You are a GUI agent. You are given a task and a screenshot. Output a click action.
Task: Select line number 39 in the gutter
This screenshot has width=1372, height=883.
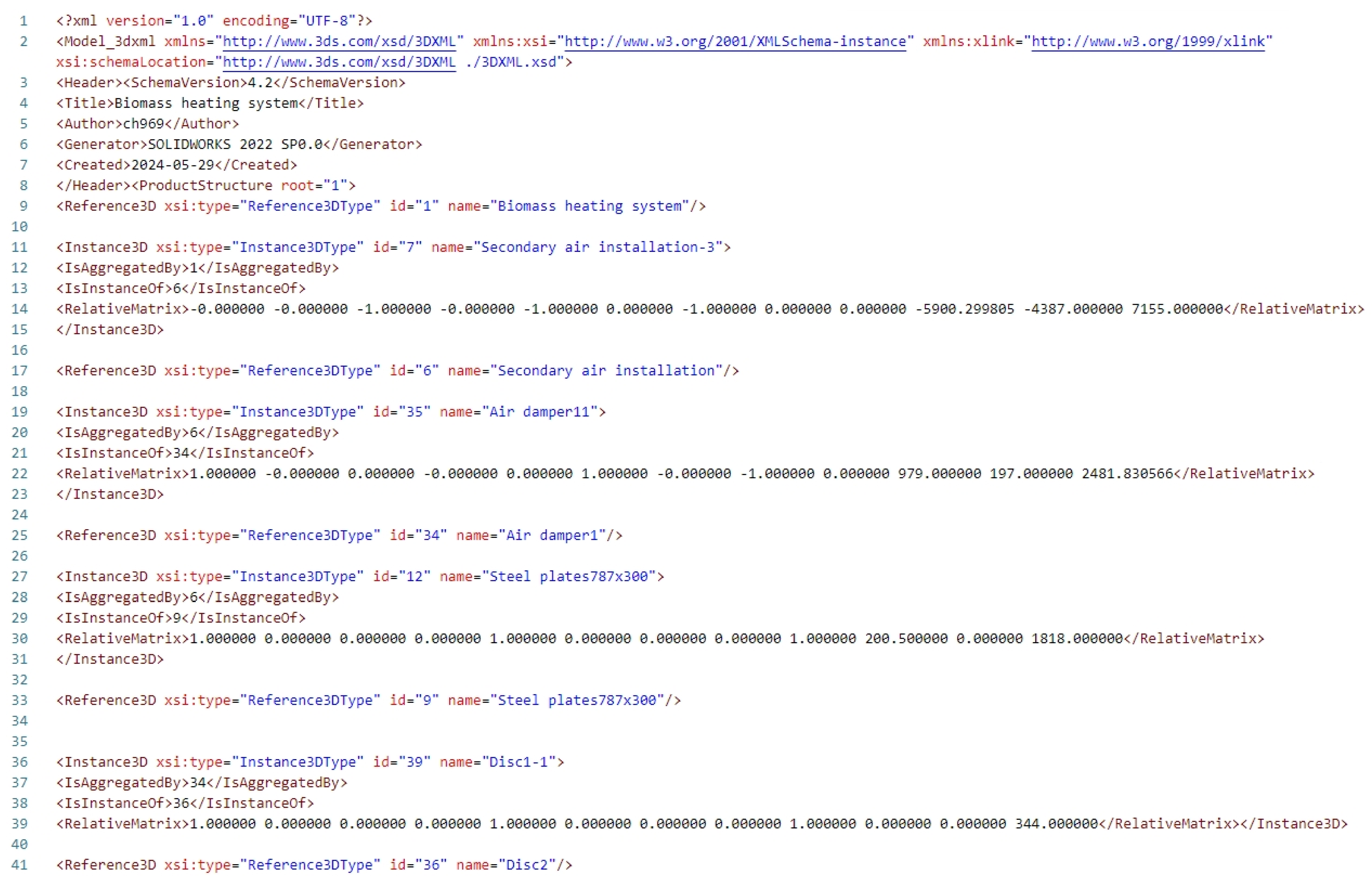19,824
